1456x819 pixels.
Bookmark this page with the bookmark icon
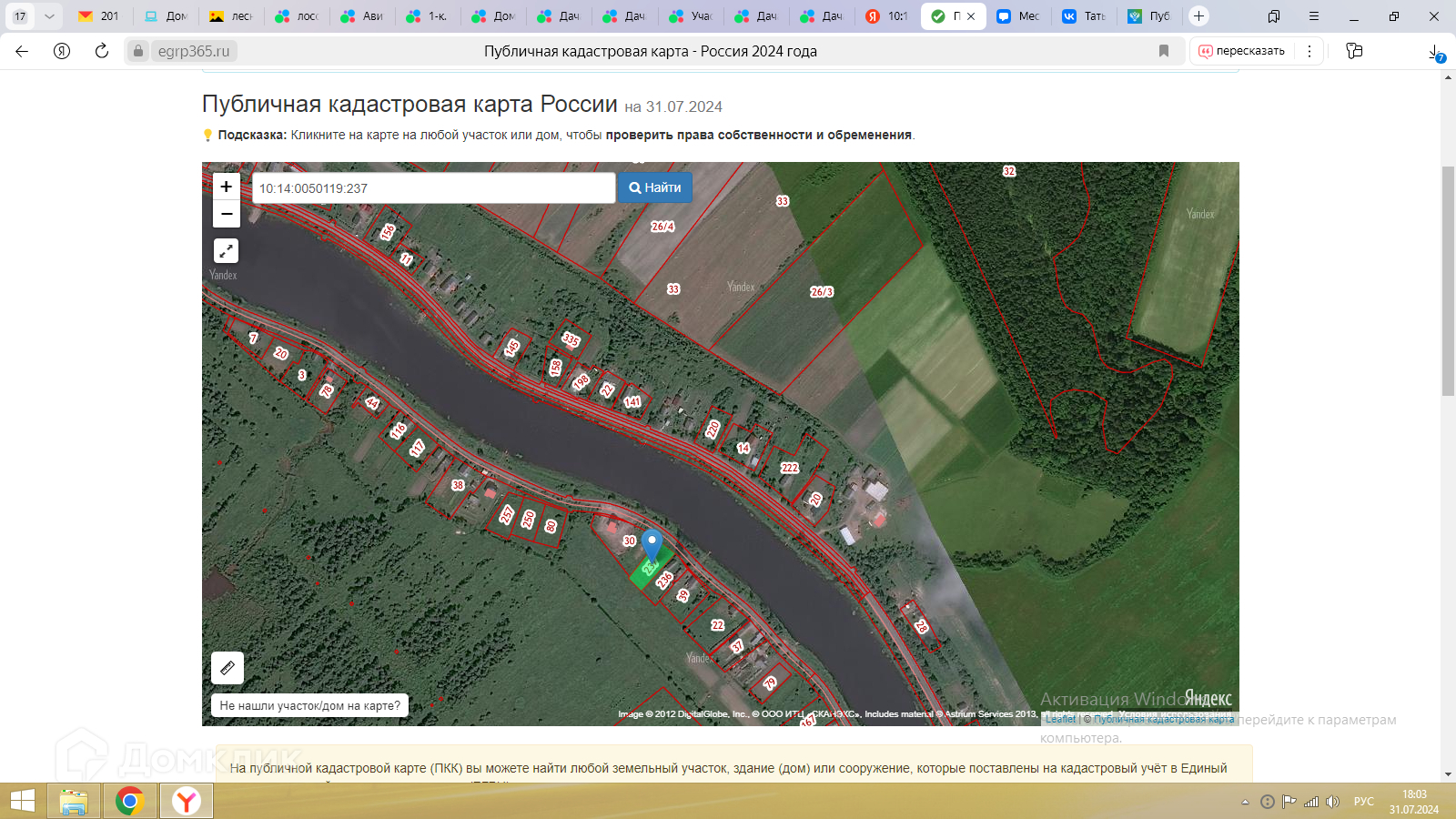(x=1164, y=51)
